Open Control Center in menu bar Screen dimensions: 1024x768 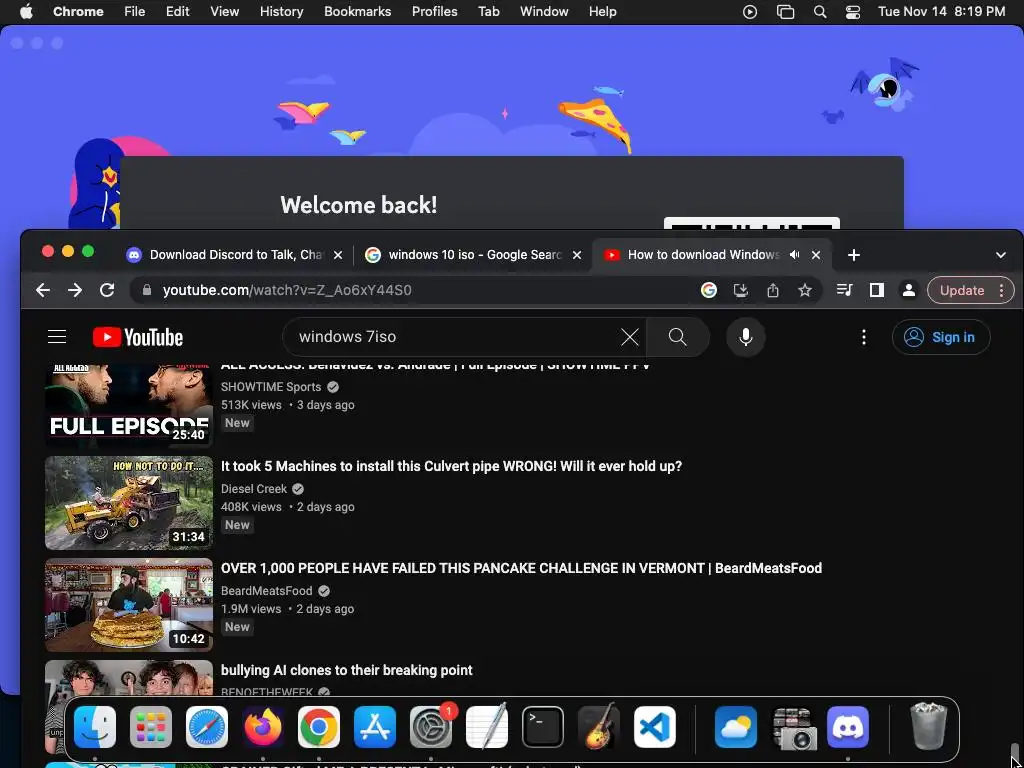coord(853,12)
